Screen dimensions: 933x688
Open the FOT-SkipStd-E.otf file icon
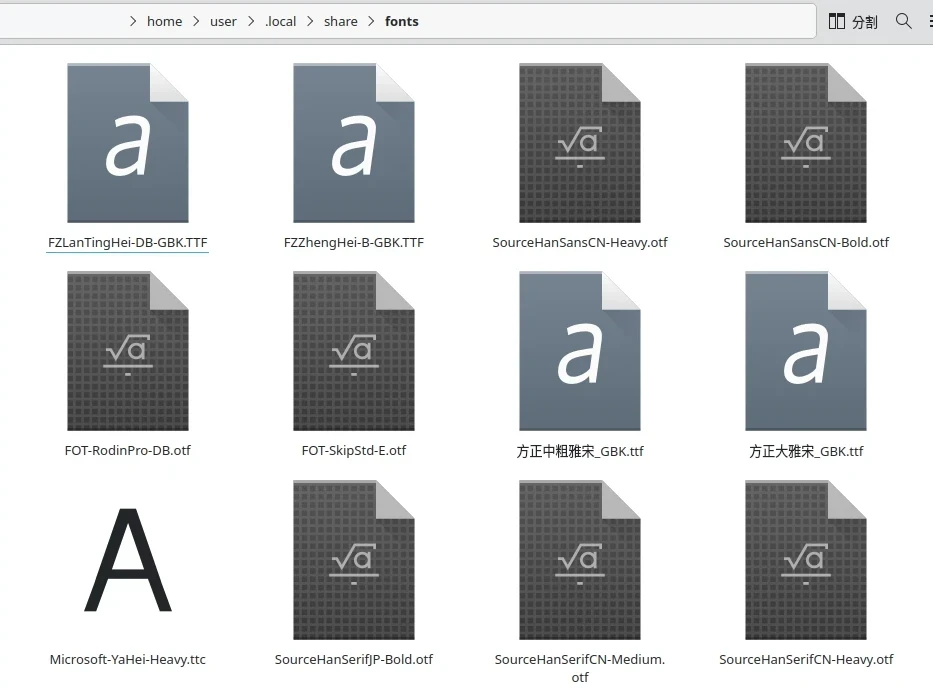pos(353,351)
